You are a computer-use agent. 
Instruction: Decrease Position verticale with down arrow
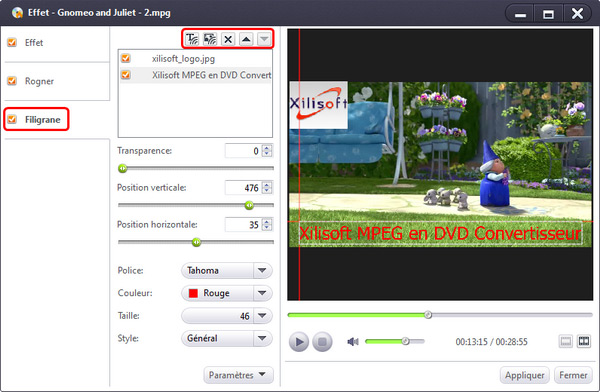[267, 191]
